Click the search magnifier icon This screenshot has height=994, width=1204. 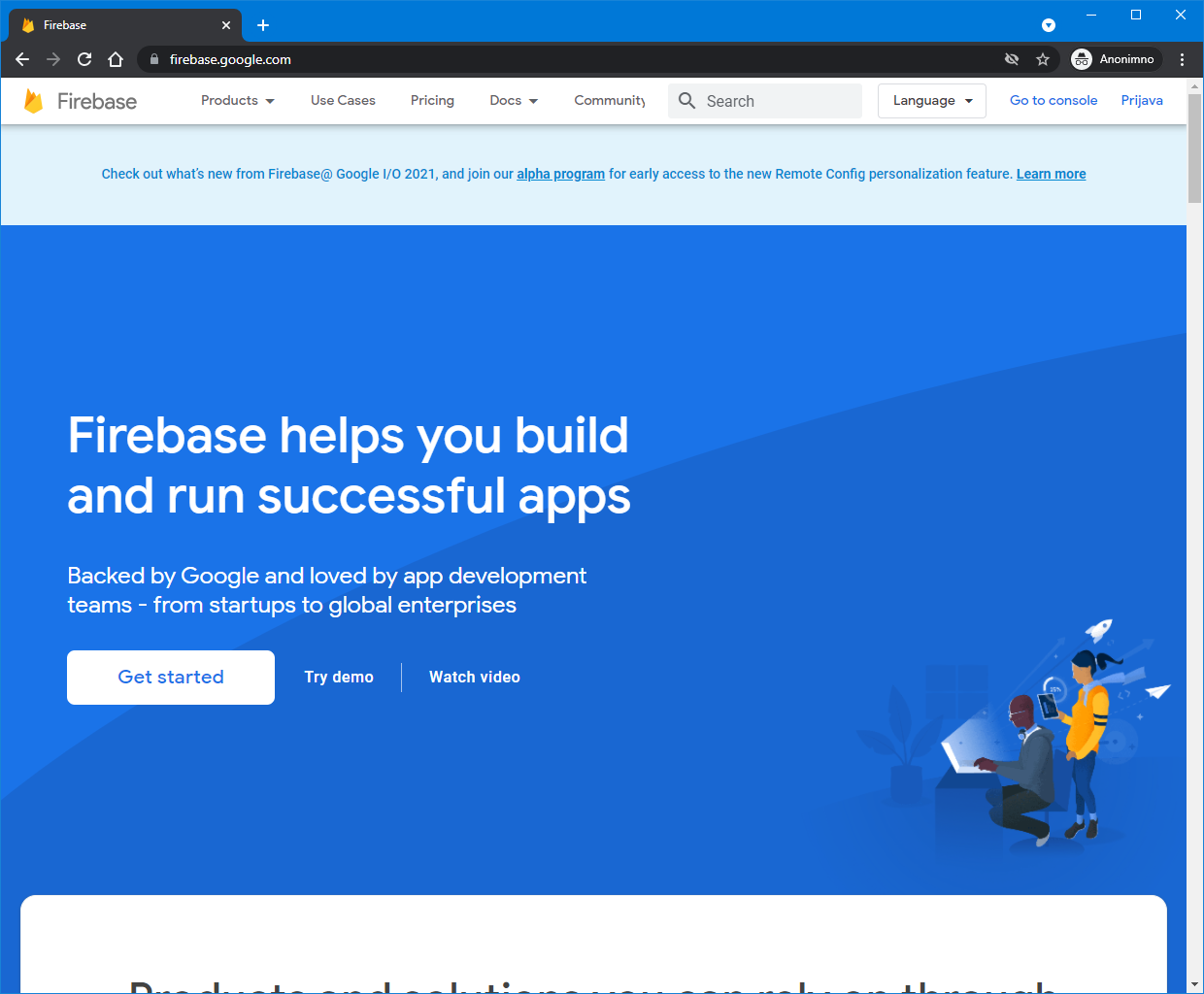point(686,101)
